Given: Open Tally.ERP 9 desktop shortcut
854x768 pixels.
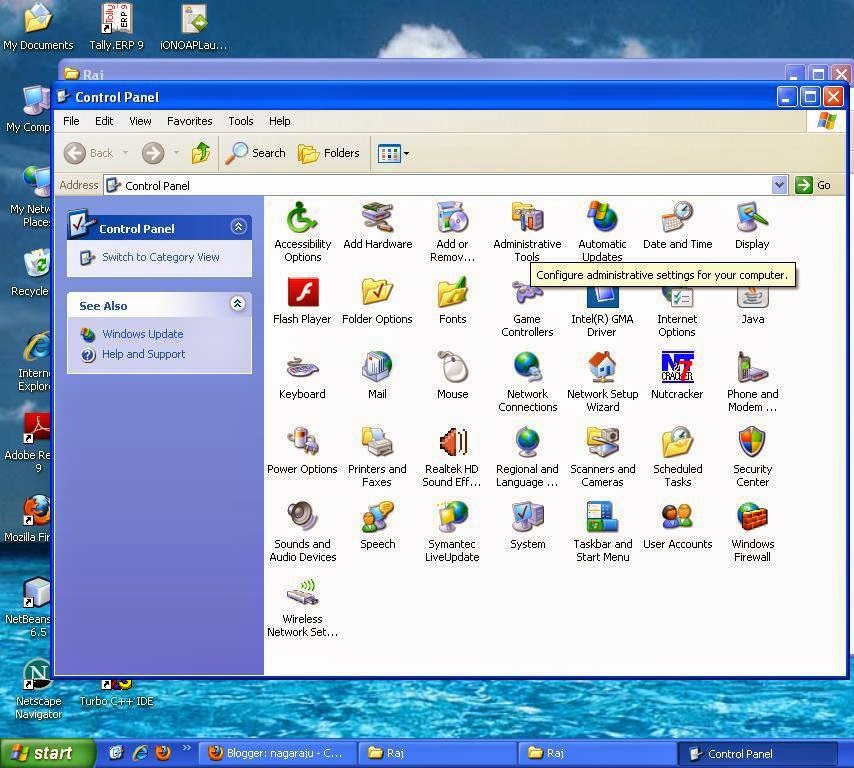Looking at the screenshot, I should click(x=117, y=27).
